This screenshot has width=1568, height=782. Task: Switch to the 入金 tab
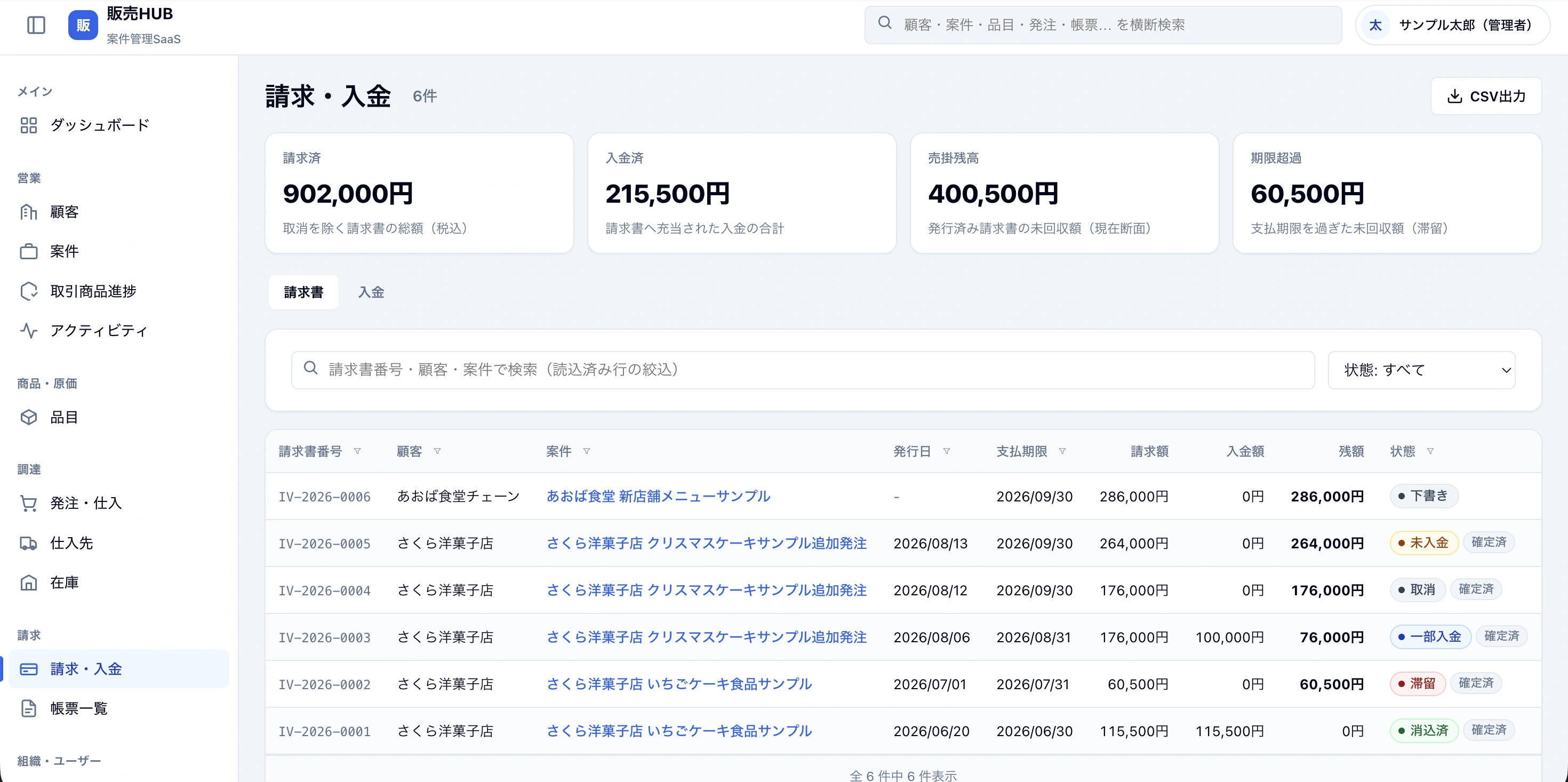click(x=371, y=292)
